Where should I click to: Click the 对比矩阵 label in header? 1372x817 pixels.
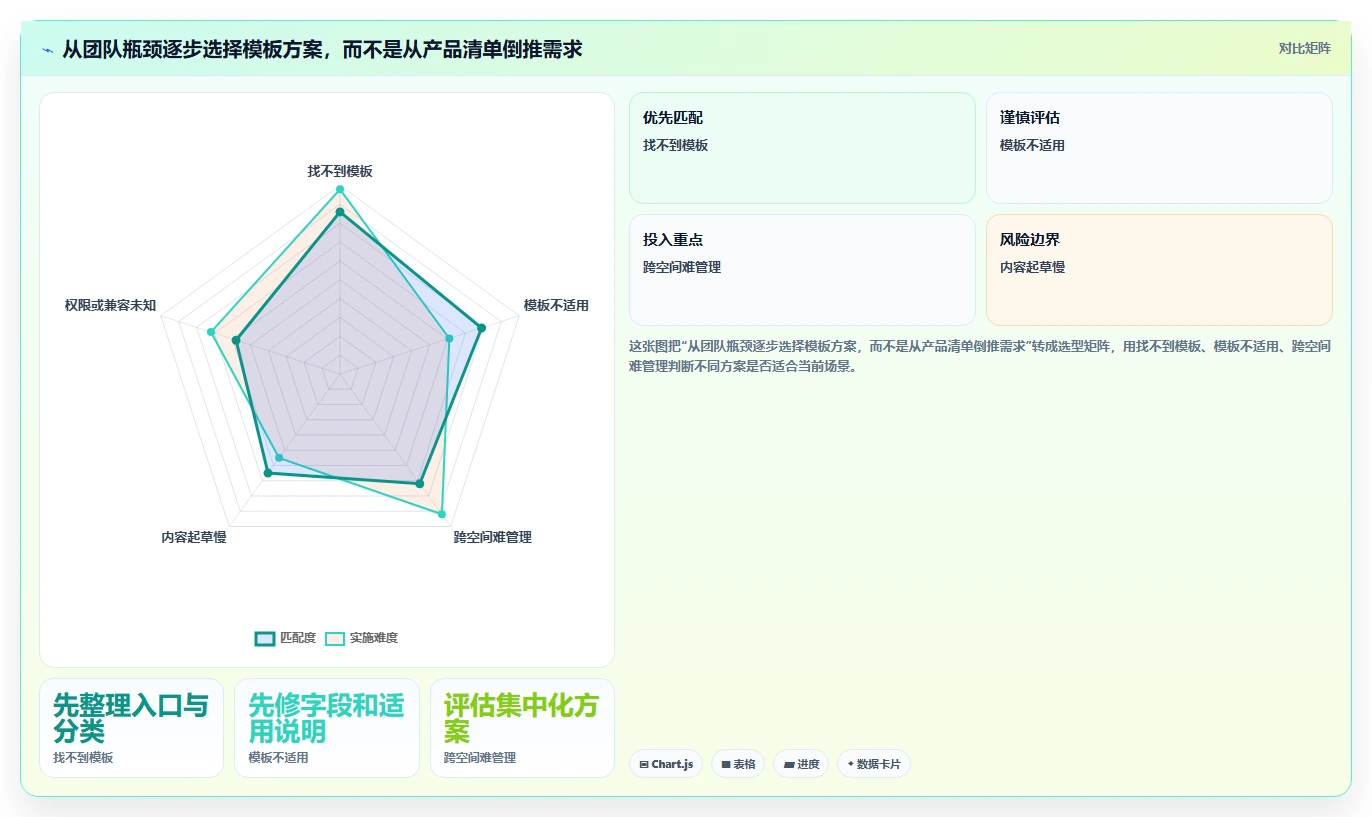[1304, 48]
